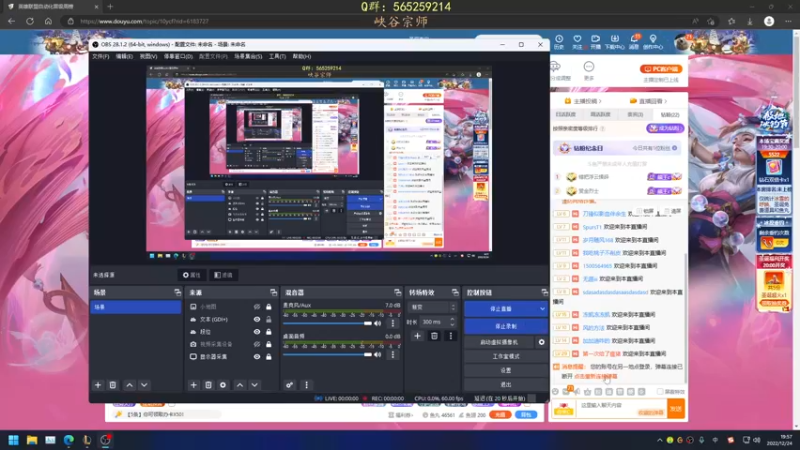Open Douyu download center icon
This screenshot has height=450, width=800.
tap(614, 42)
